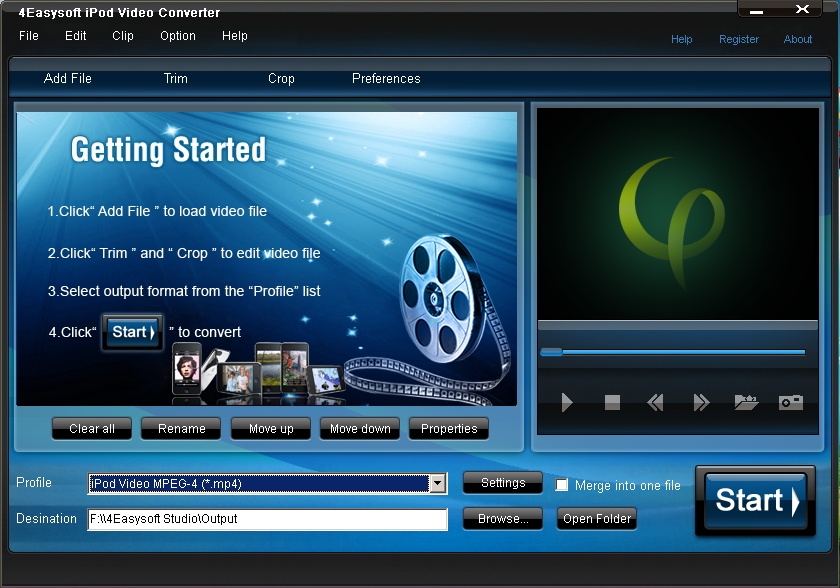Minimize the converter window
Screen dimensions: 840x588
(756, 11)
